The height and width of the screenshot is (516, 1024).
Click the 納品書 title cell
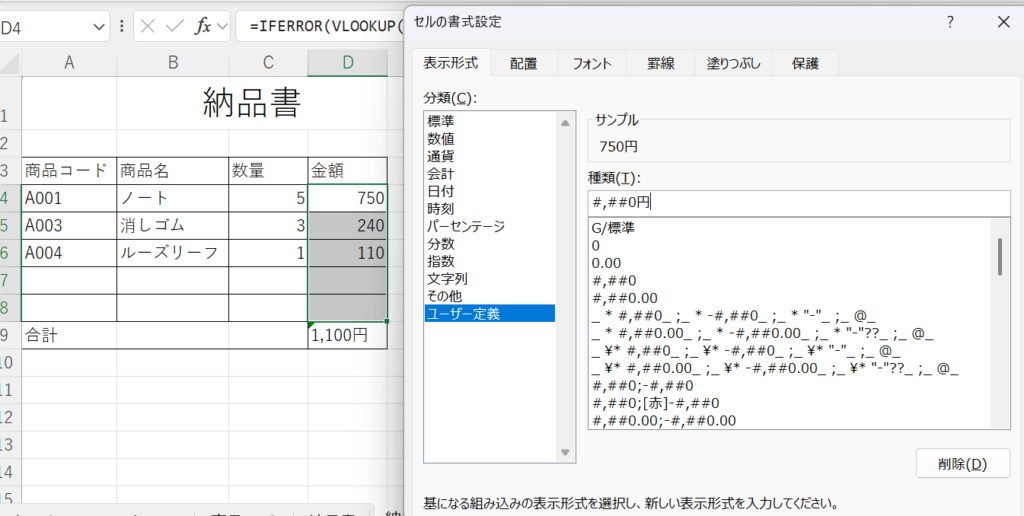pyautogui.click(x=252, y=103)
